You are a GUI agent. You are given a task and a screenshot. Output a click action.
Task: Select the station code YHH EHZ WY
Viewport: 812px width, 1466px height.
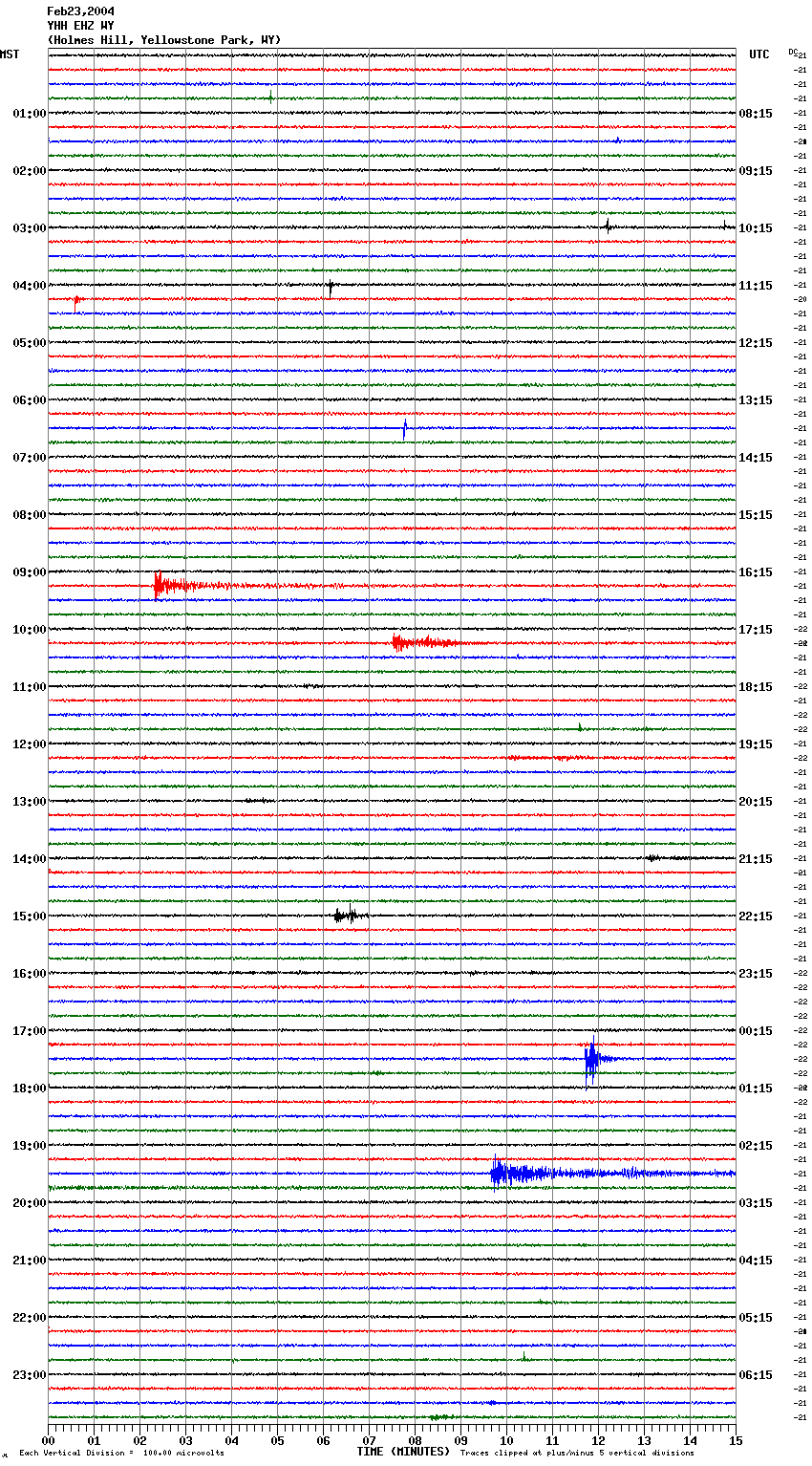[x=80, y=26]
